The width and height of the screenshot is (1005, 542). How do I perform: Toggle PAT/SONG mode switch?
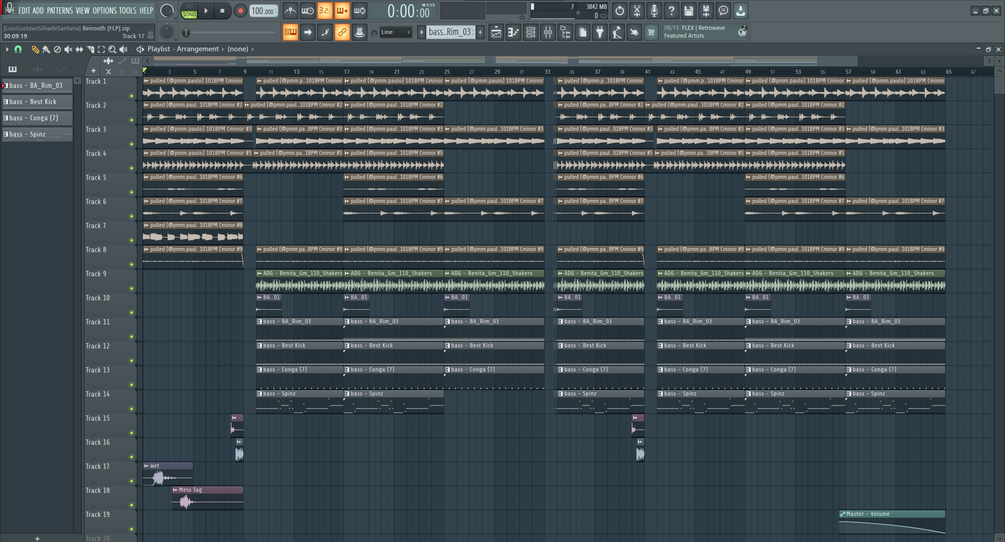189,11
